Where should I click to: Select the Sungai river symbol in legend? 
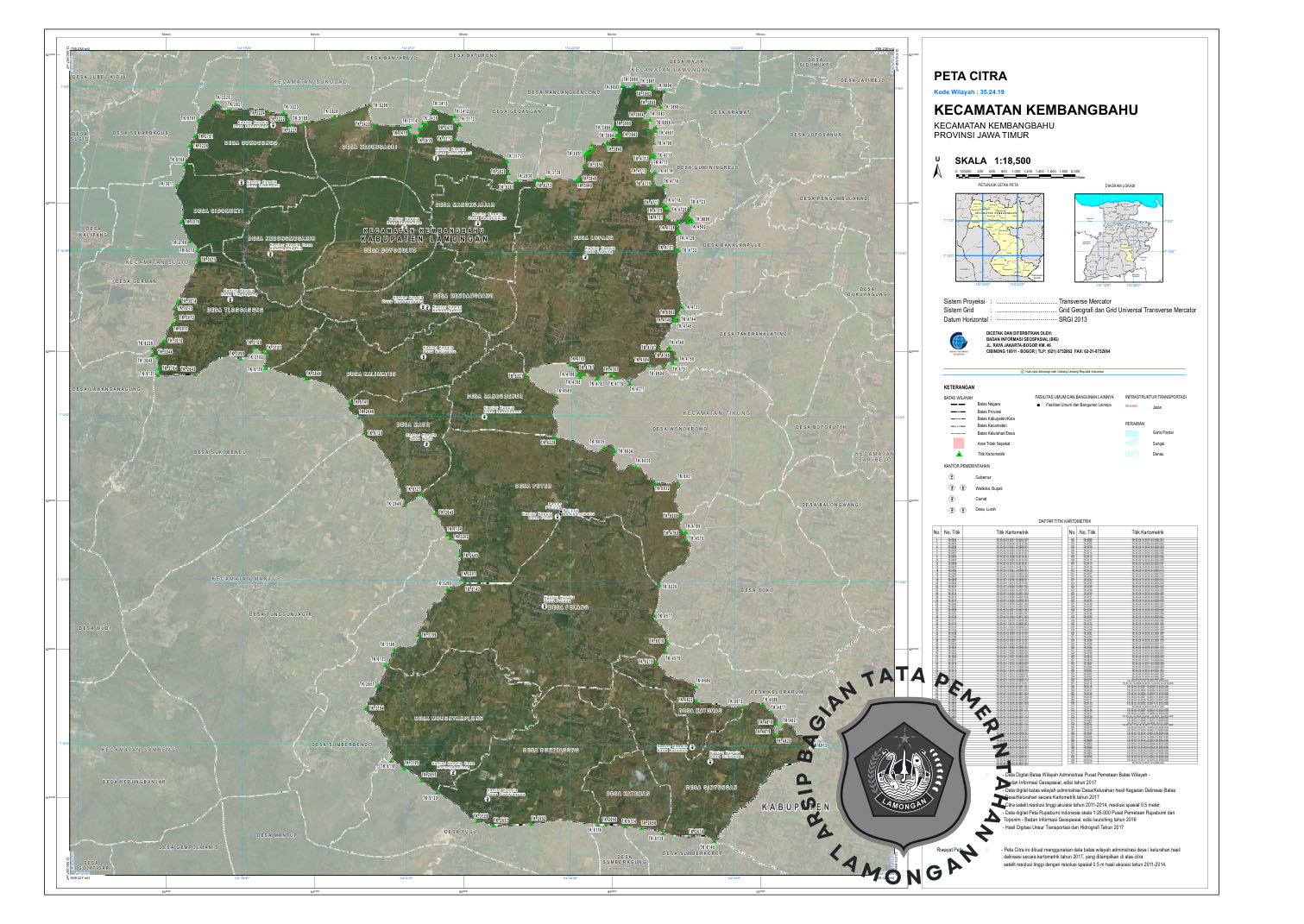point(1131,443)
